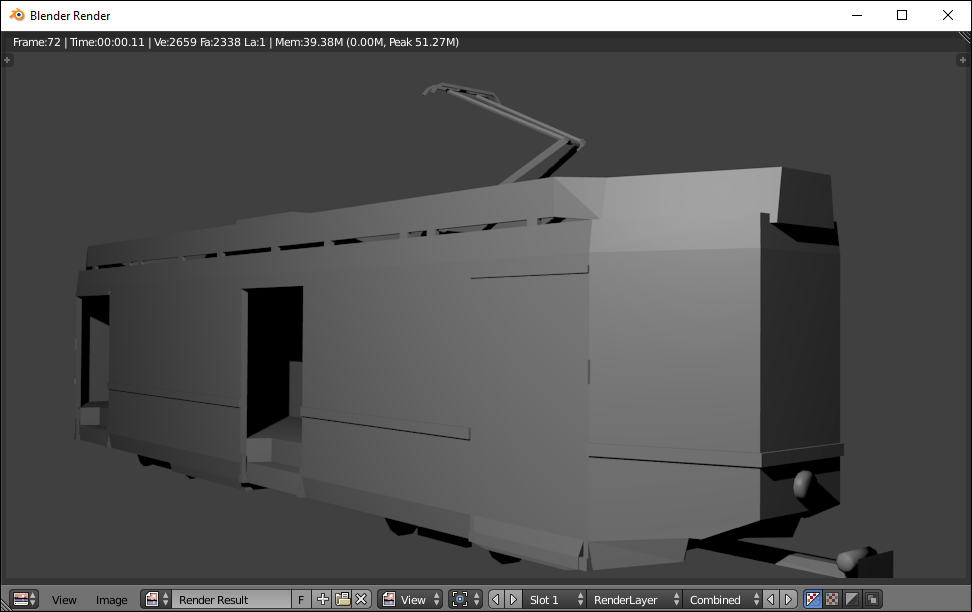Click the Render Result image name field
Image resolution: width=972 pixels, height=612 pixels.
tap(231, 600)
